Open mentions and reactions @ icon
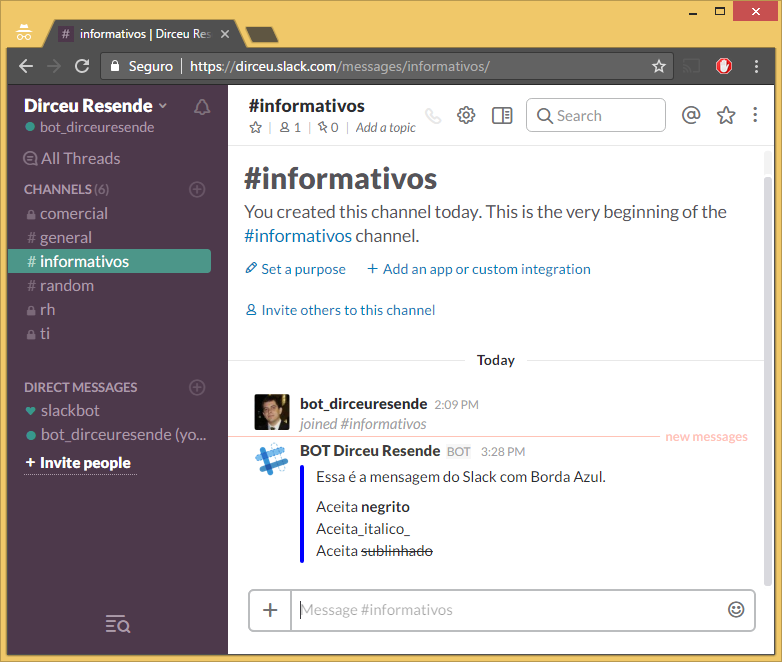782x662 pixels. click(x=690, y=115)
